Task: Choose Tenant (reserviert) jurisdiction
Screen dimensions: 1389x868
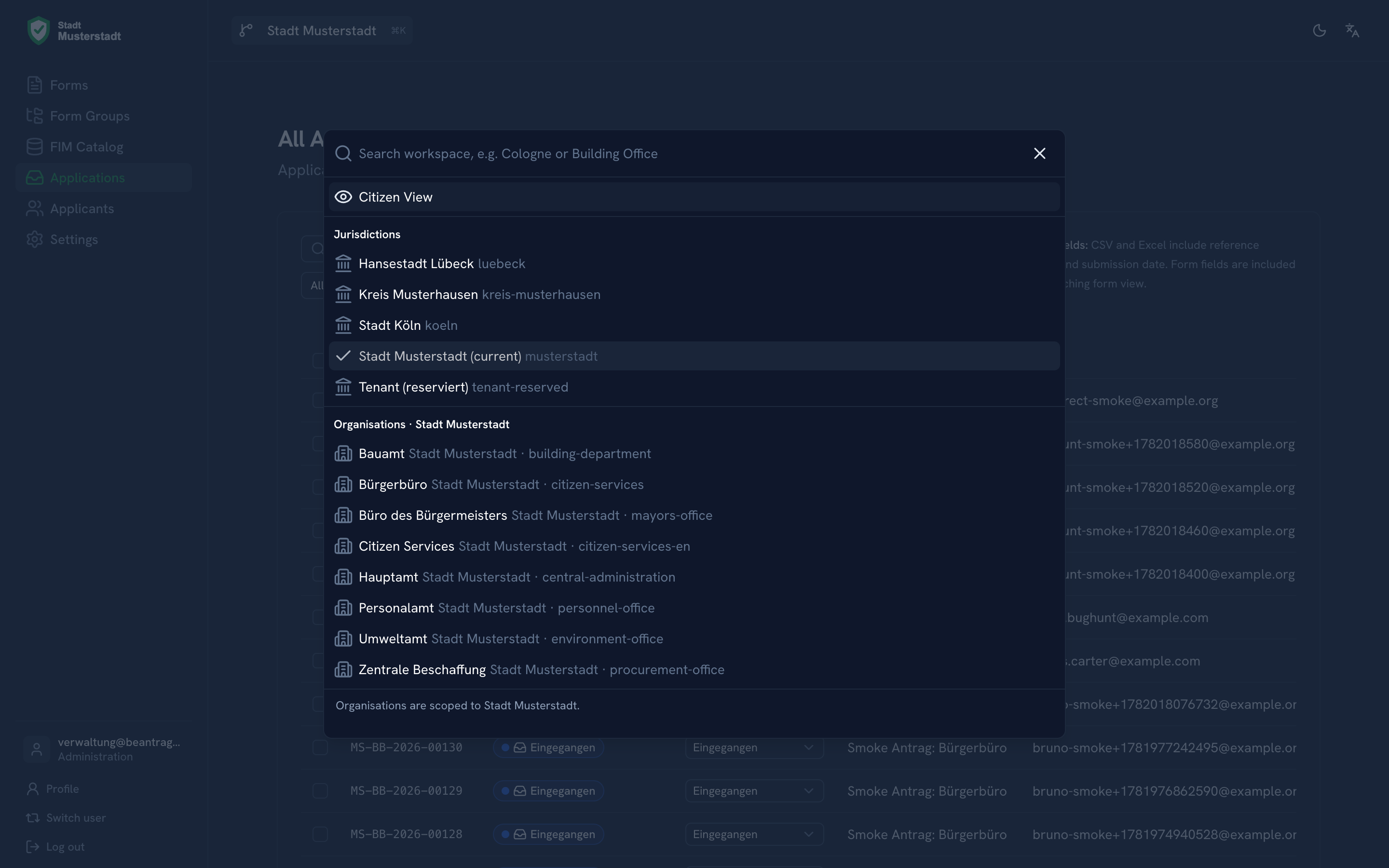Action: point(694,387)
